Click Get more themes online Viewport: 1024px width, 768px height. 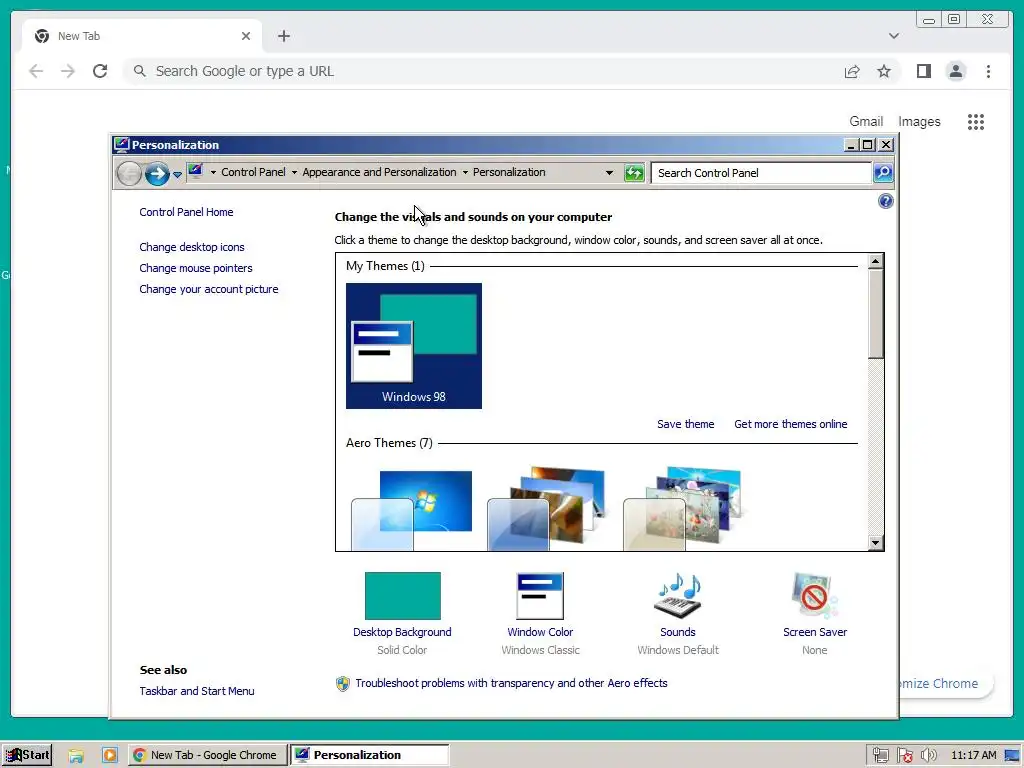click(790, 424)
